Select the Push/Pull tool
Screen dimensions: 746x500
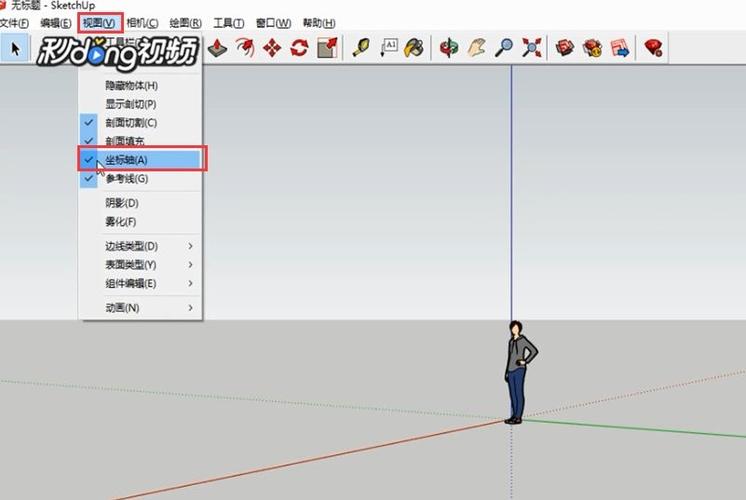point(217,48)
